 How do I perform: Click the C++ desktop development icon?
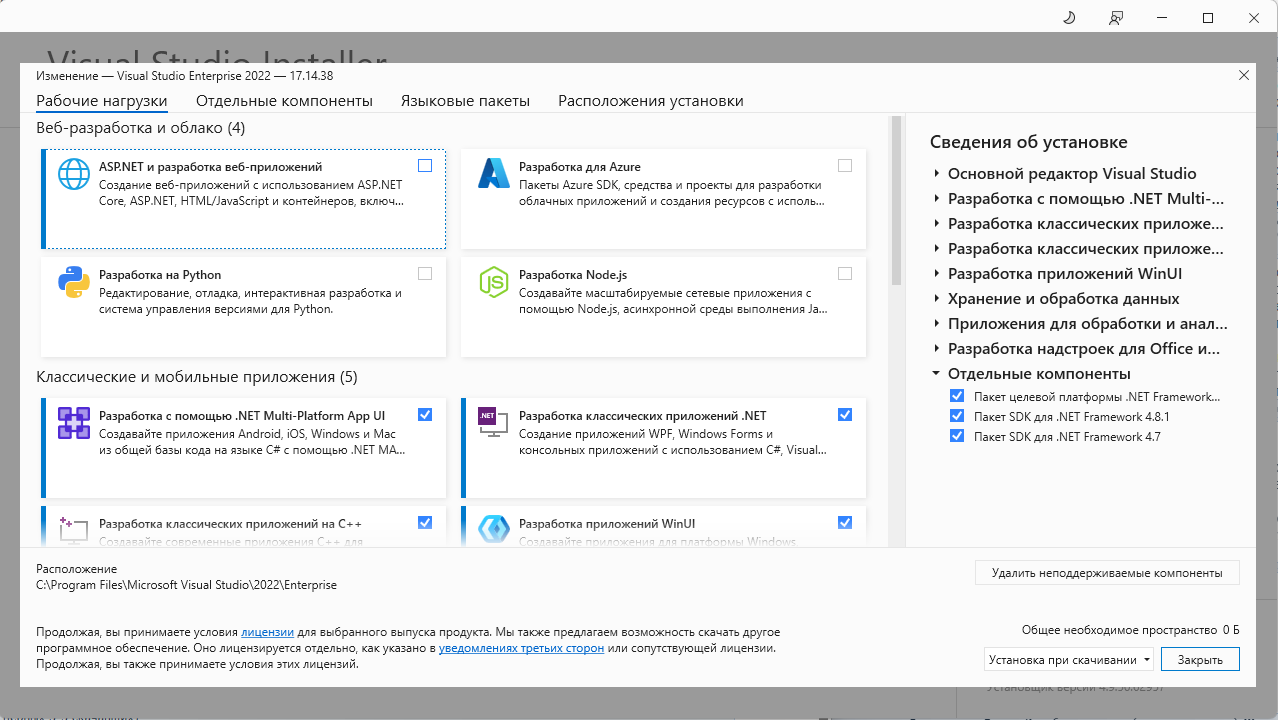(74, 530)
